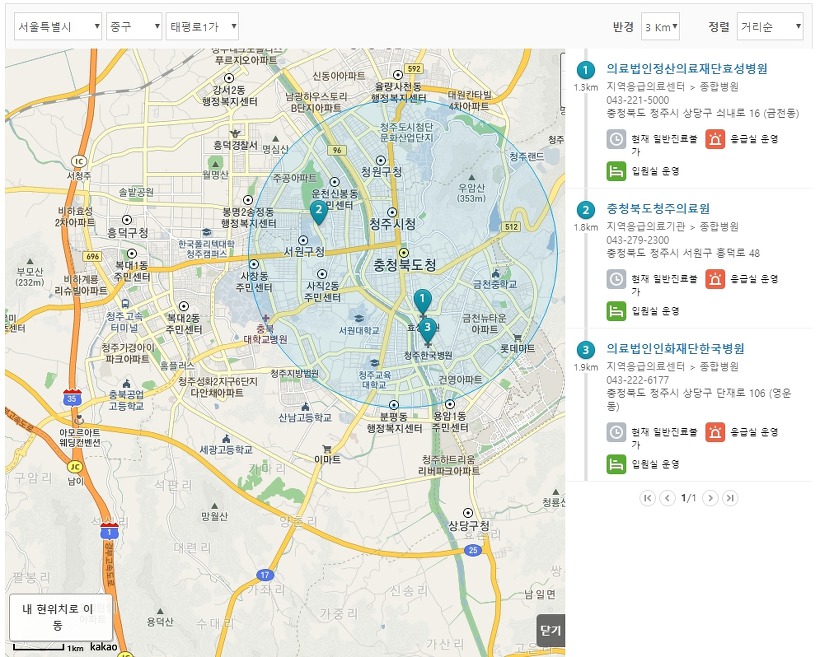Open 의료법인인화재단한국병원 hospital link
This screenshot has height=657, width=820.
(x=675, y=348)
